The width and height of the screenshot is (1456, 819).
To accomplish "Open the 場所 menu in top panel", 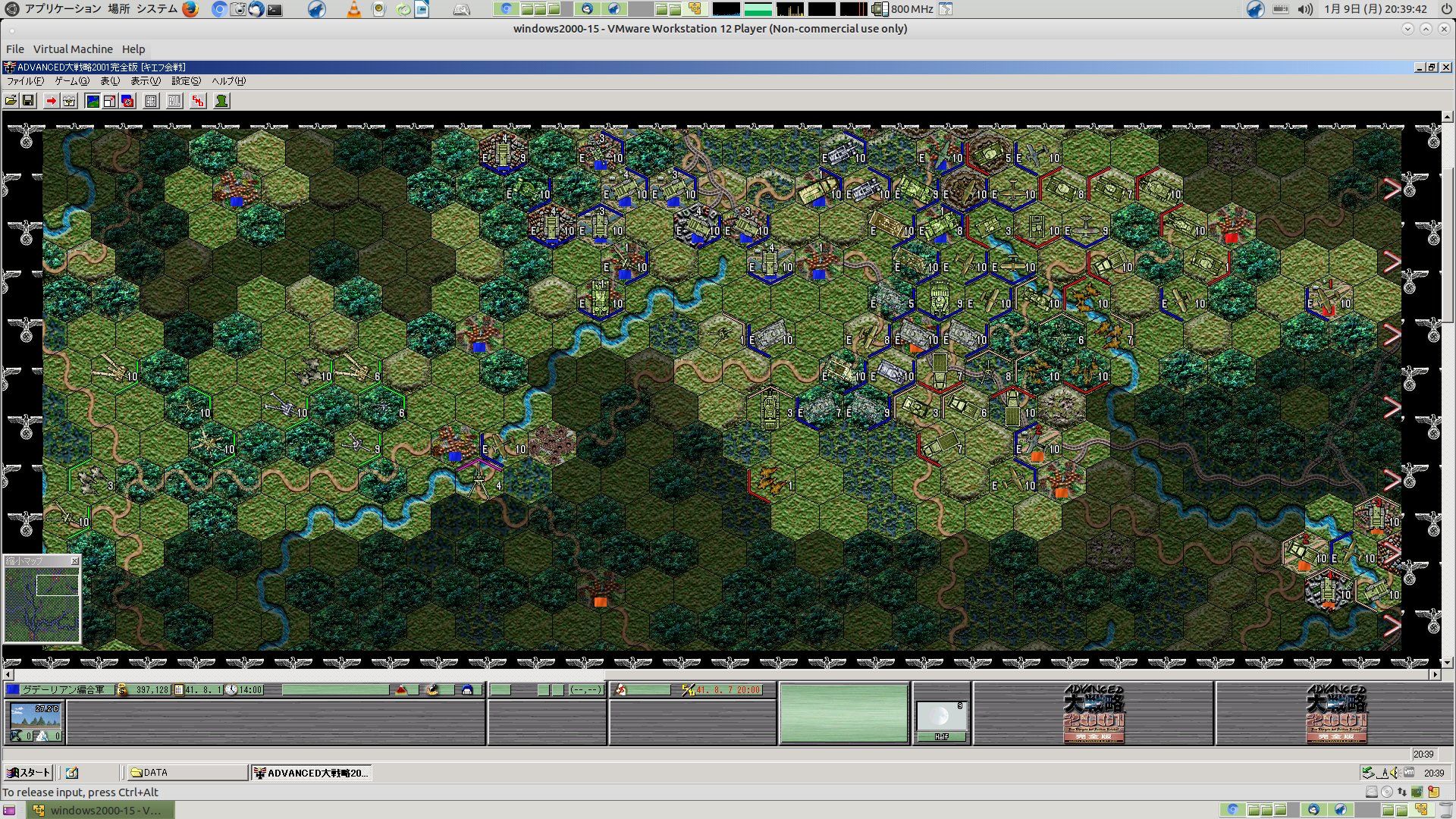I will click(x=118, y=9).
